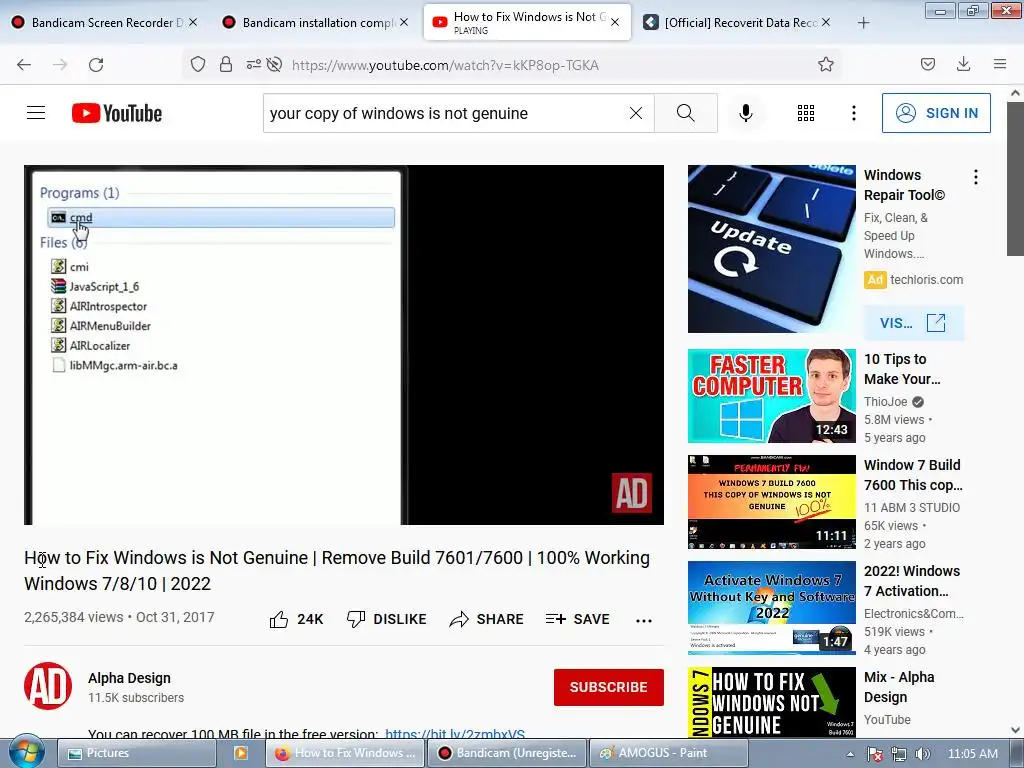Search with voice microphone icon
Viewport: 1024px width, 768px height.
pyautogui.click(x=746, y=113)
